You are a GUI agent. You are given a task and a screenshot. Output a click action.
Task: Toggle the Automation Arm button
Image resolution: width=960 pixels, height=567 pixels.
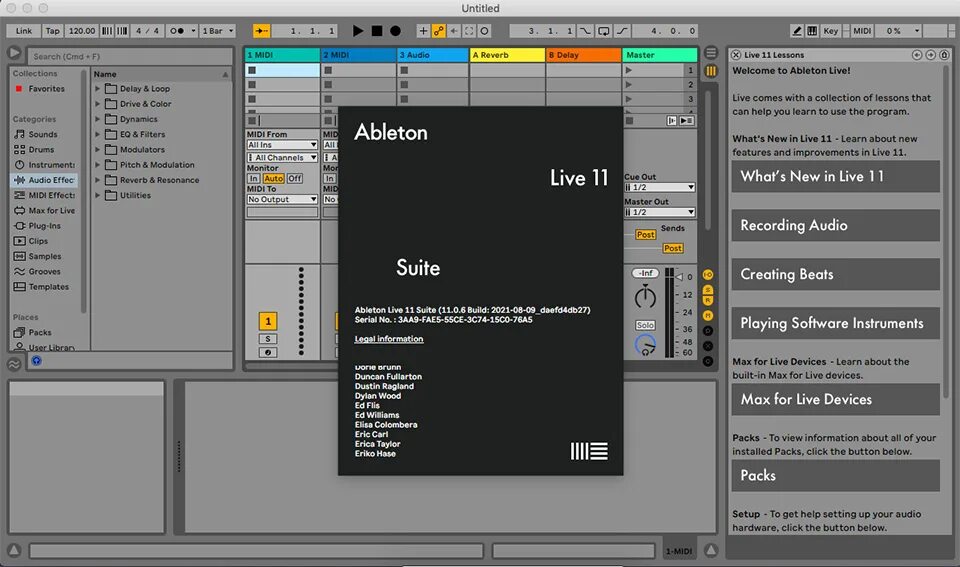click(x=438, y=31)
